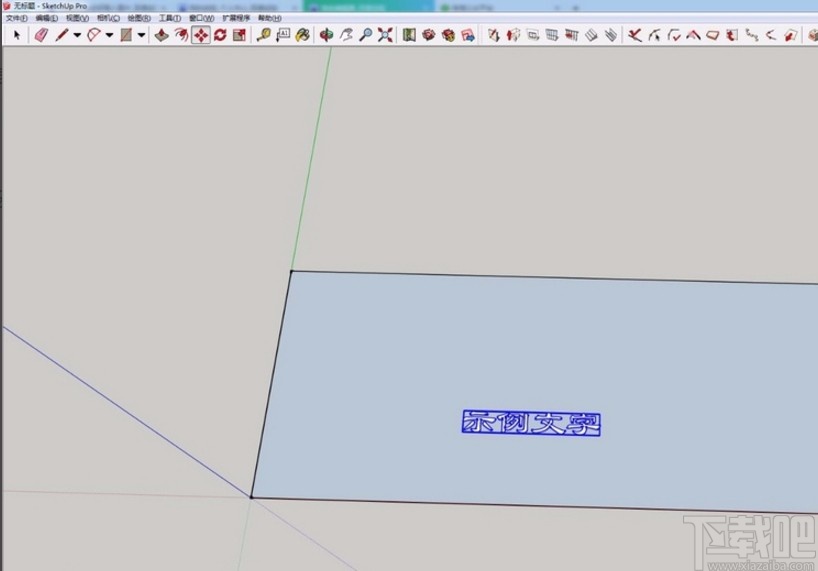The width and height of the screenshot is (818, 571).
Task: Open the green book toolbar icon
Action: (x=409, y=35)
